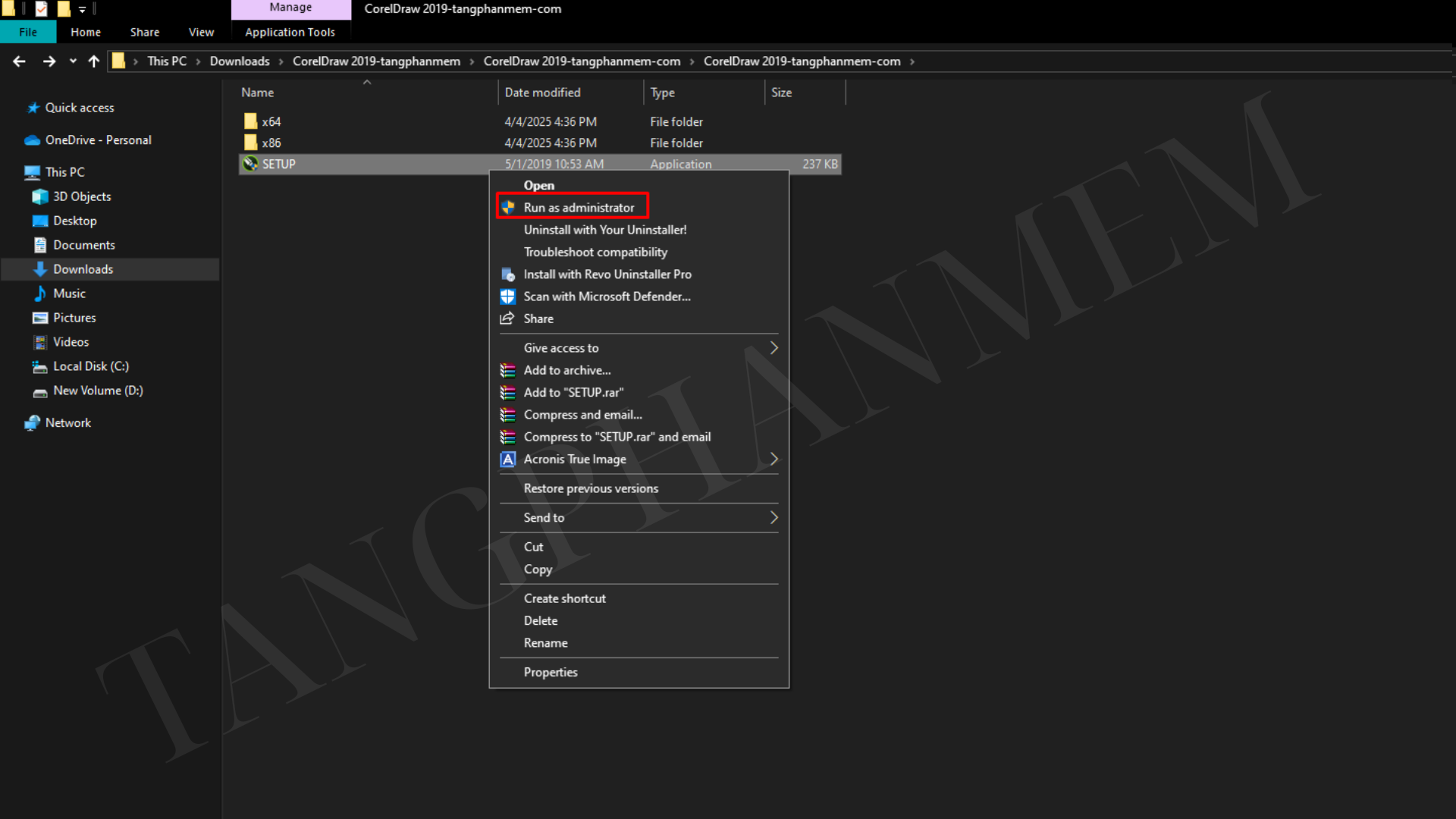Open the recent locations dropdown arrow
The height and width of the screenshot is (819, 1456).
73,61
